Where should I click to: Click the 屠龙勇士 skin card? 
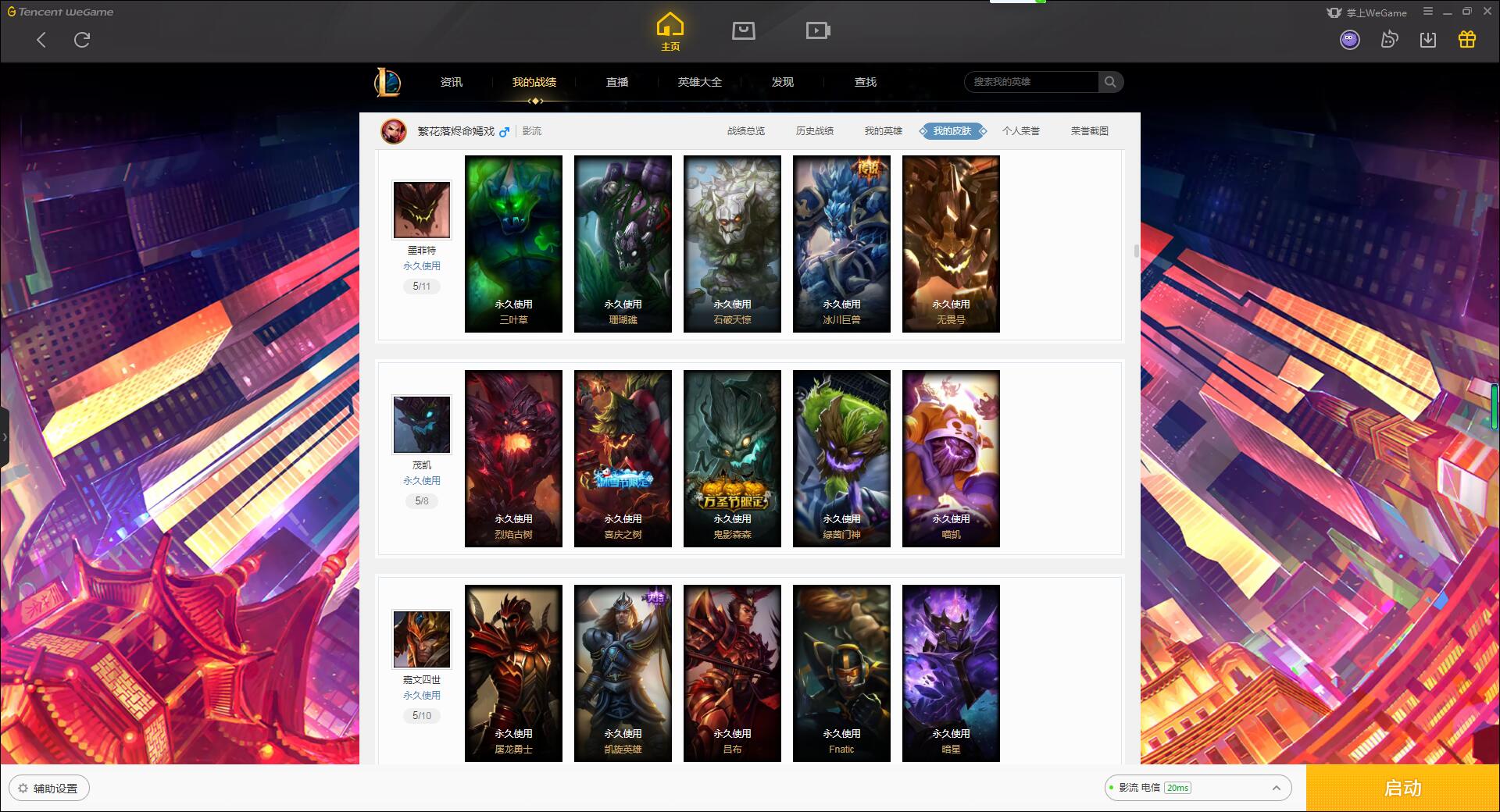point(513,673)
